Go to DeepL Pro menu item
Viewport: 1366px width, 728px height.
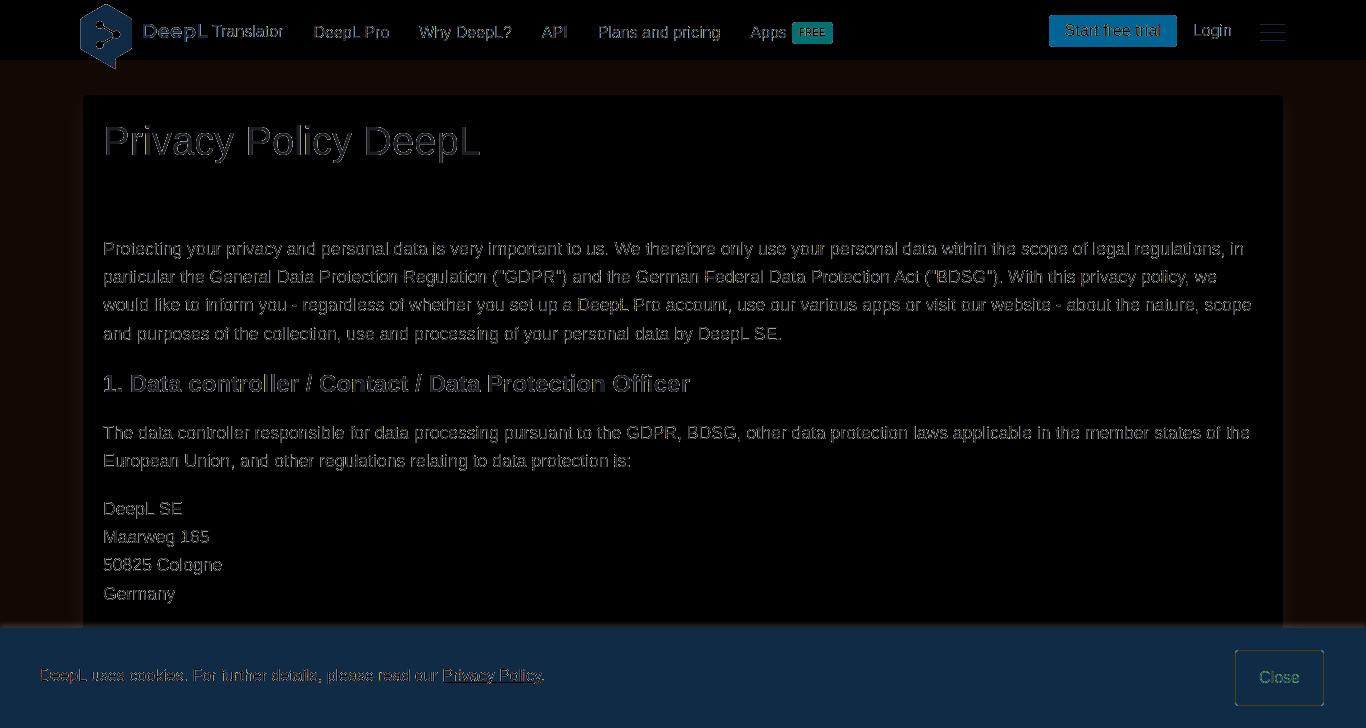351,32
